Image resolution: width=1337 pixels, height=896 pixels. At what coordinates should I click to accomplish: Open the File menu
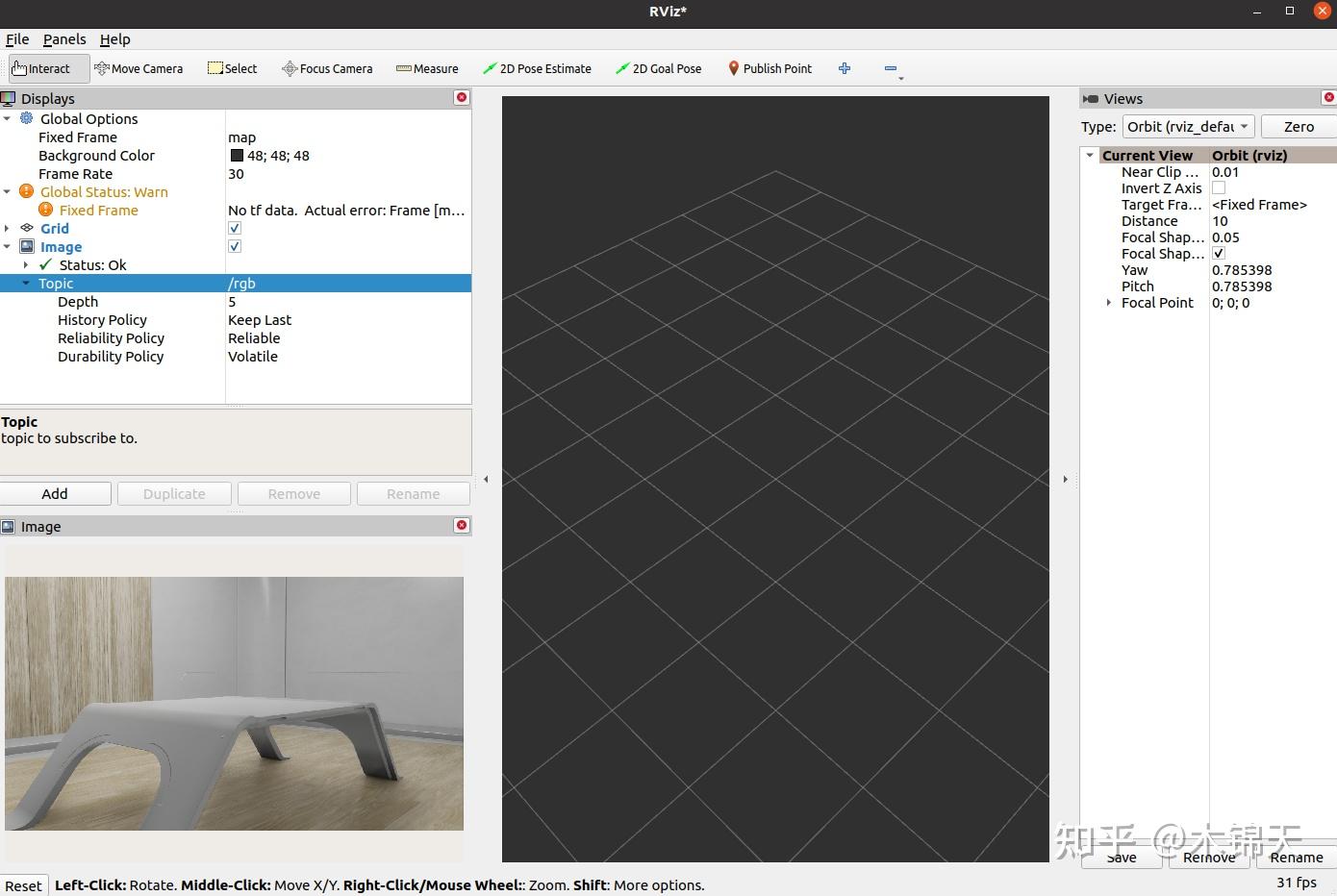pyautogui.click(x=16, y=39)
